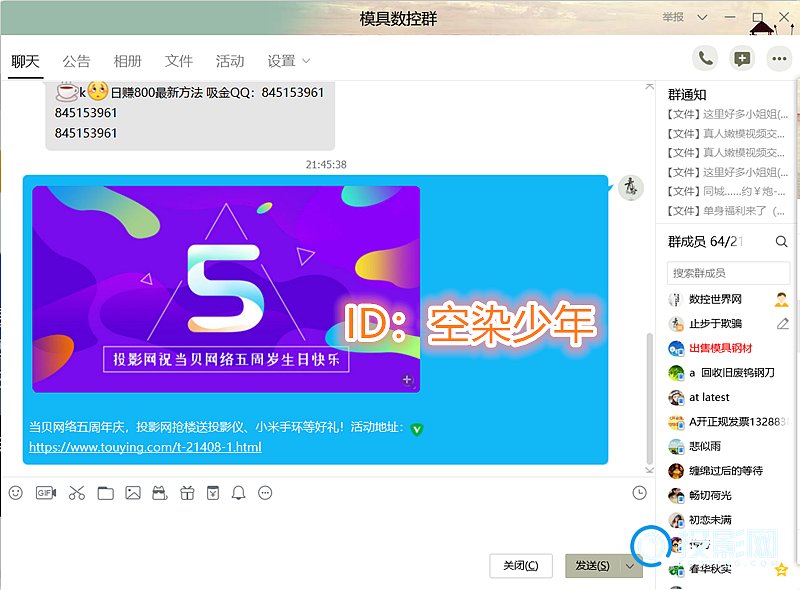Click the send picture icon
The width and height of the screenshot is (800, 590).
[x=133, y=493]
